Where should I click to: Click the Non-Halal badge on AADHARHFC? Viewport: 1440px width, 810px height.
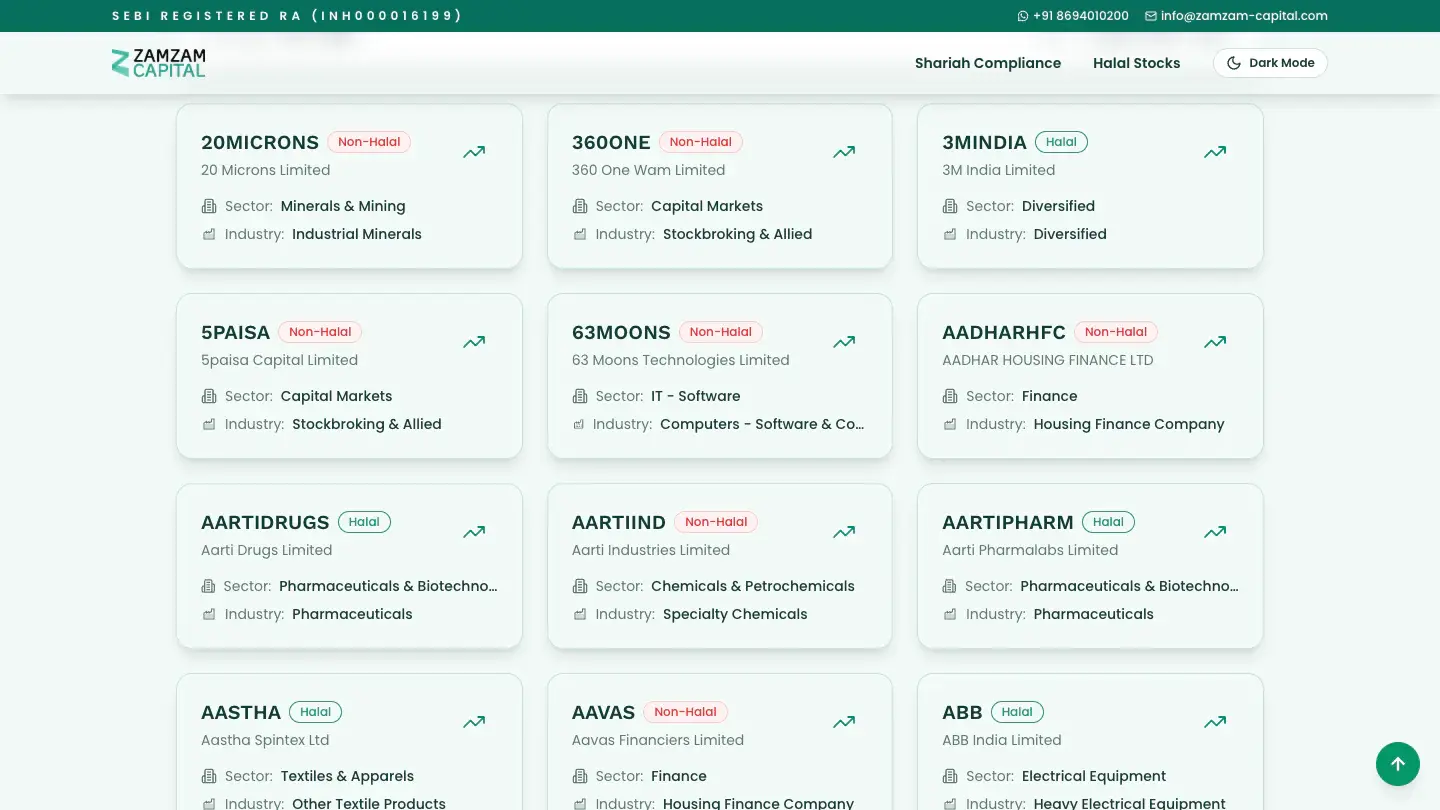[1116, 332]
